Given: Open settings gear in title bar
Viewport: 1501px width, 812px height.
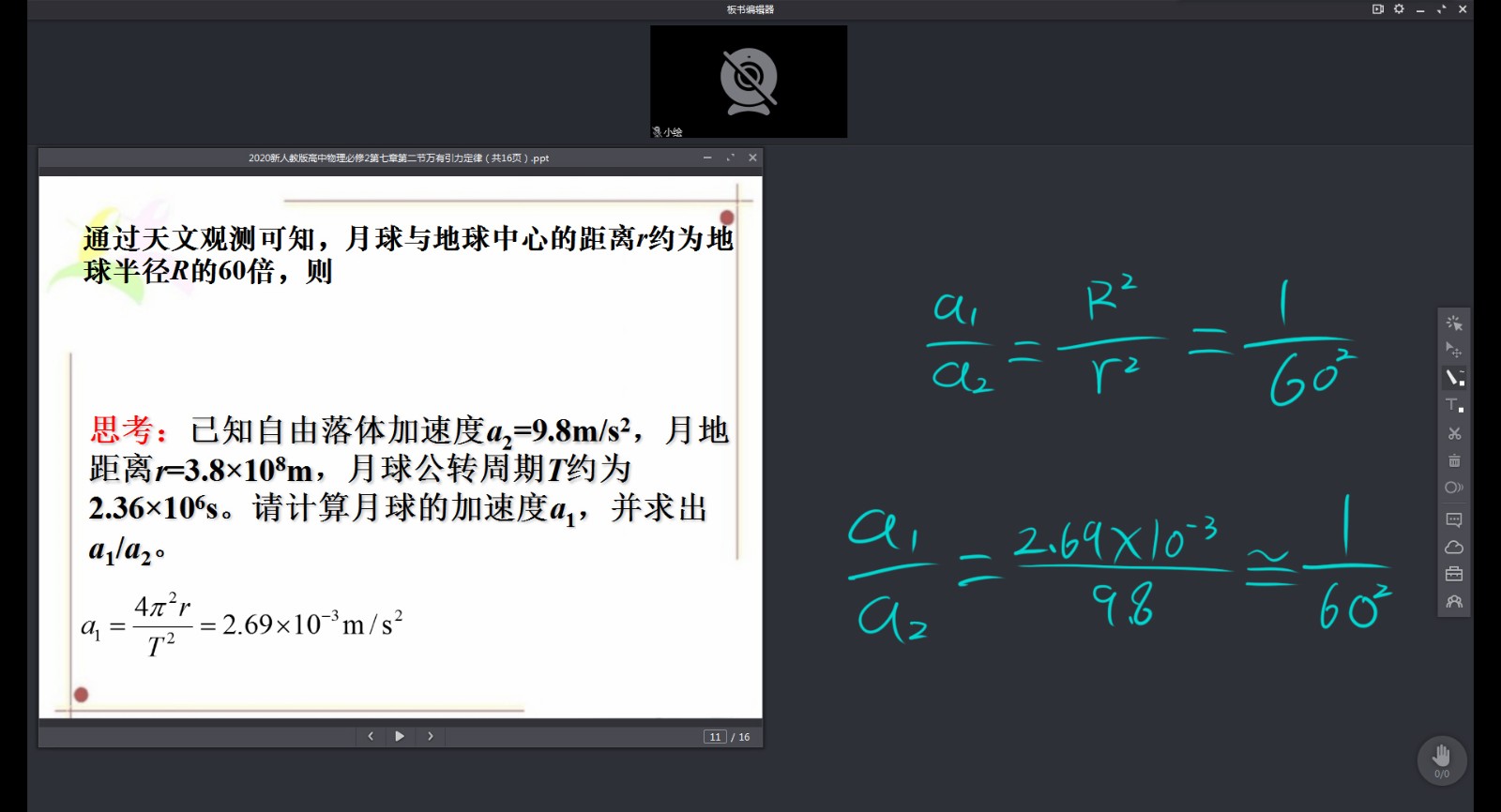Looking at the screenshot, I should 1399,9.
